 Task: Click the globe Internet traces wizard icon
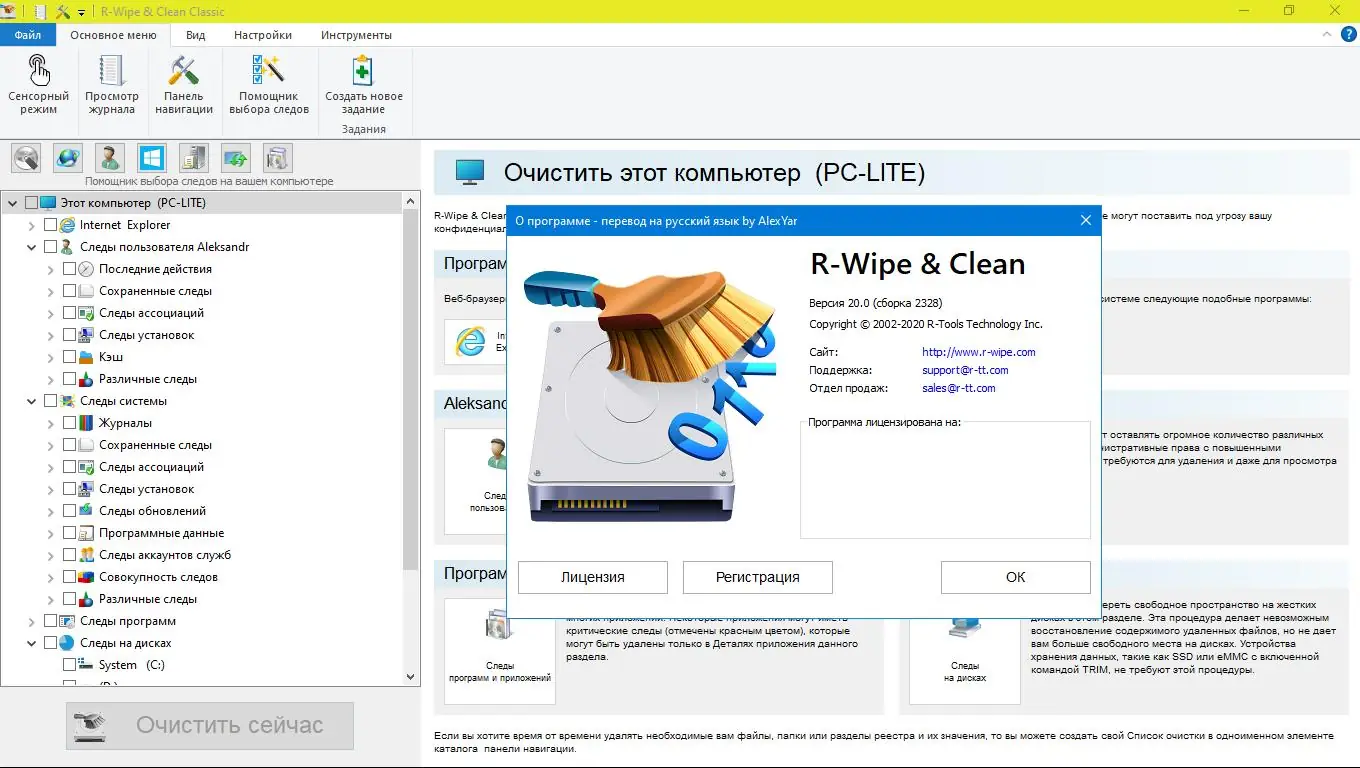click(68, 158)
